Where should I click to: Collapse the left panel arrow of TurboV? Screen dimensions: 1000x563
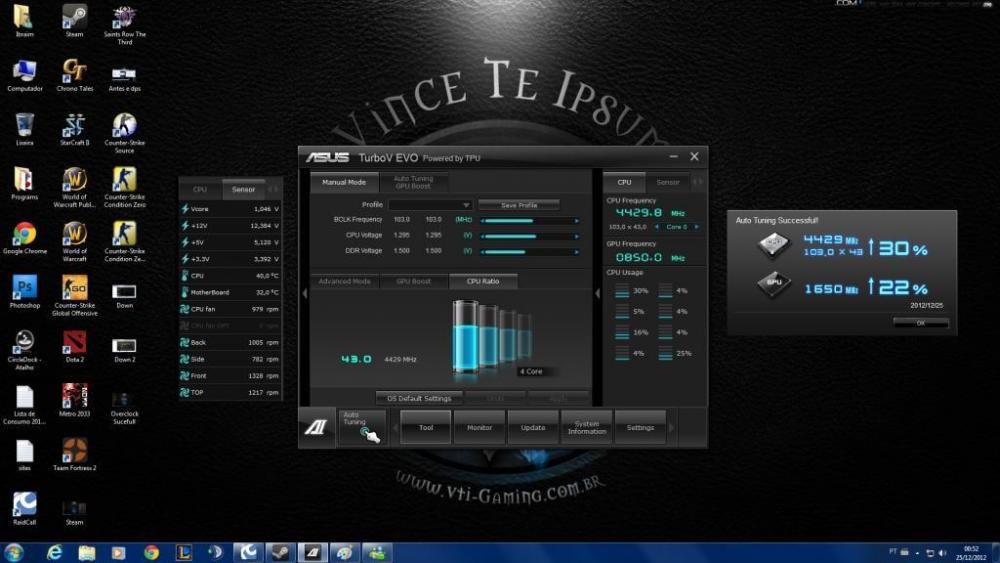[x=305, y=293]
